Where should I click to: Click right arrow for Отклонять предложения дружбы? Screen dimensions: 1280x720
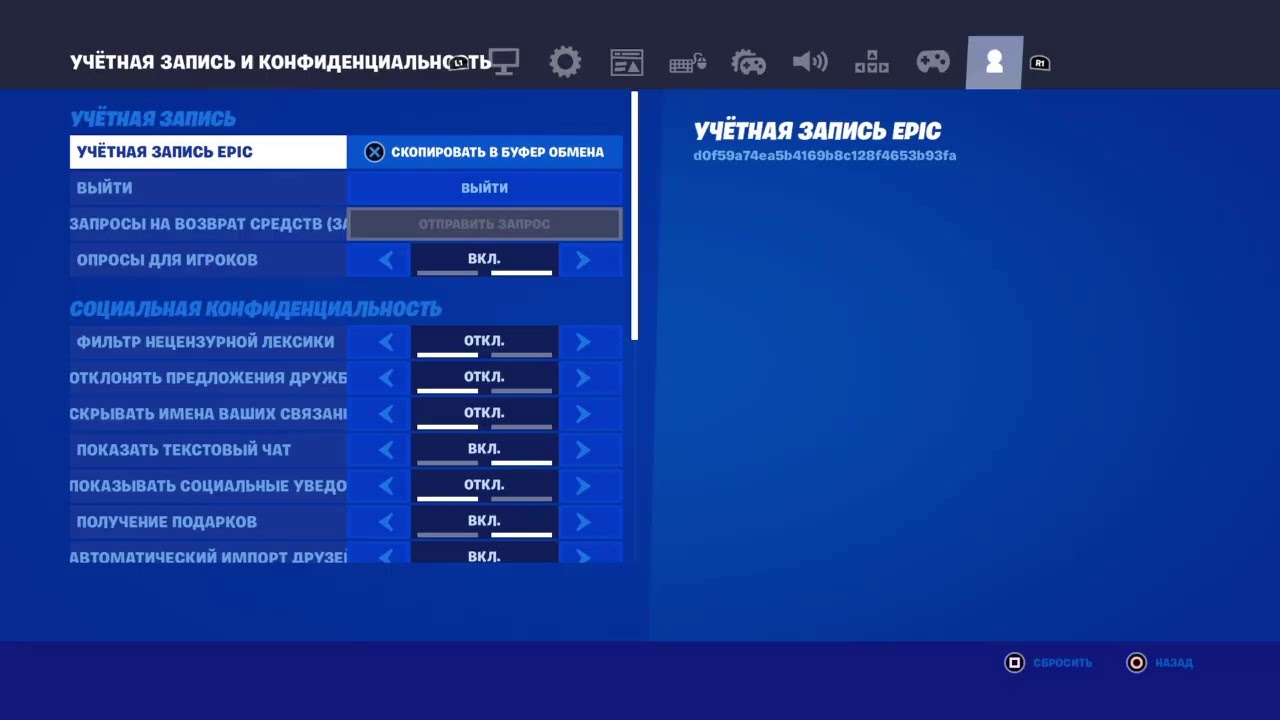583,378
